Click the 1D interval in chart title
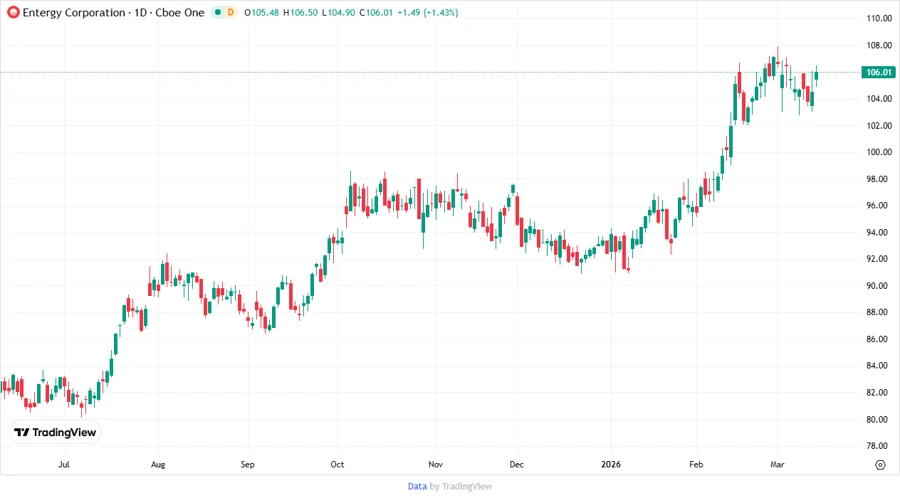Viewport: 900px width, 498px height. pos(141,12)
